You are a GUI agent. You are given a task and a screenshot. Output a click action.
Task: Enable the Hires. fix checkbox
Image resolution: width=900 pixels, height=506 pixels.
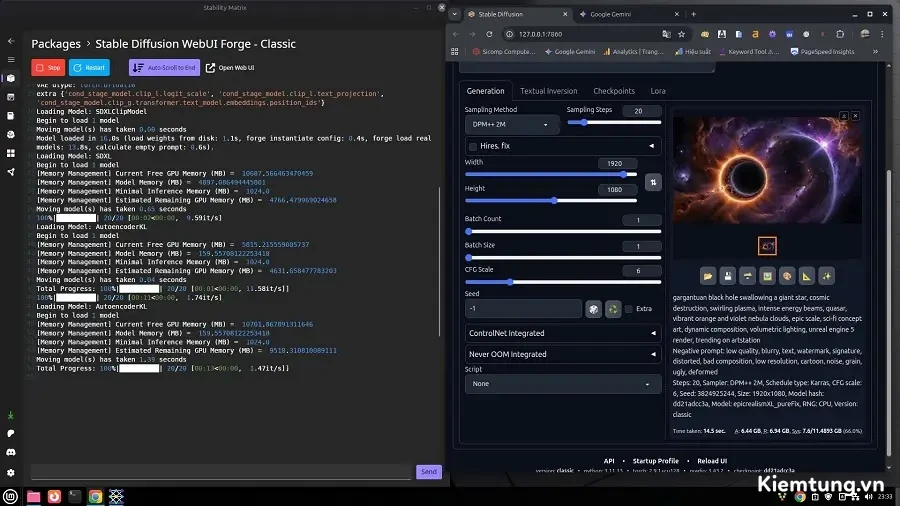click(x=473, y=147)
